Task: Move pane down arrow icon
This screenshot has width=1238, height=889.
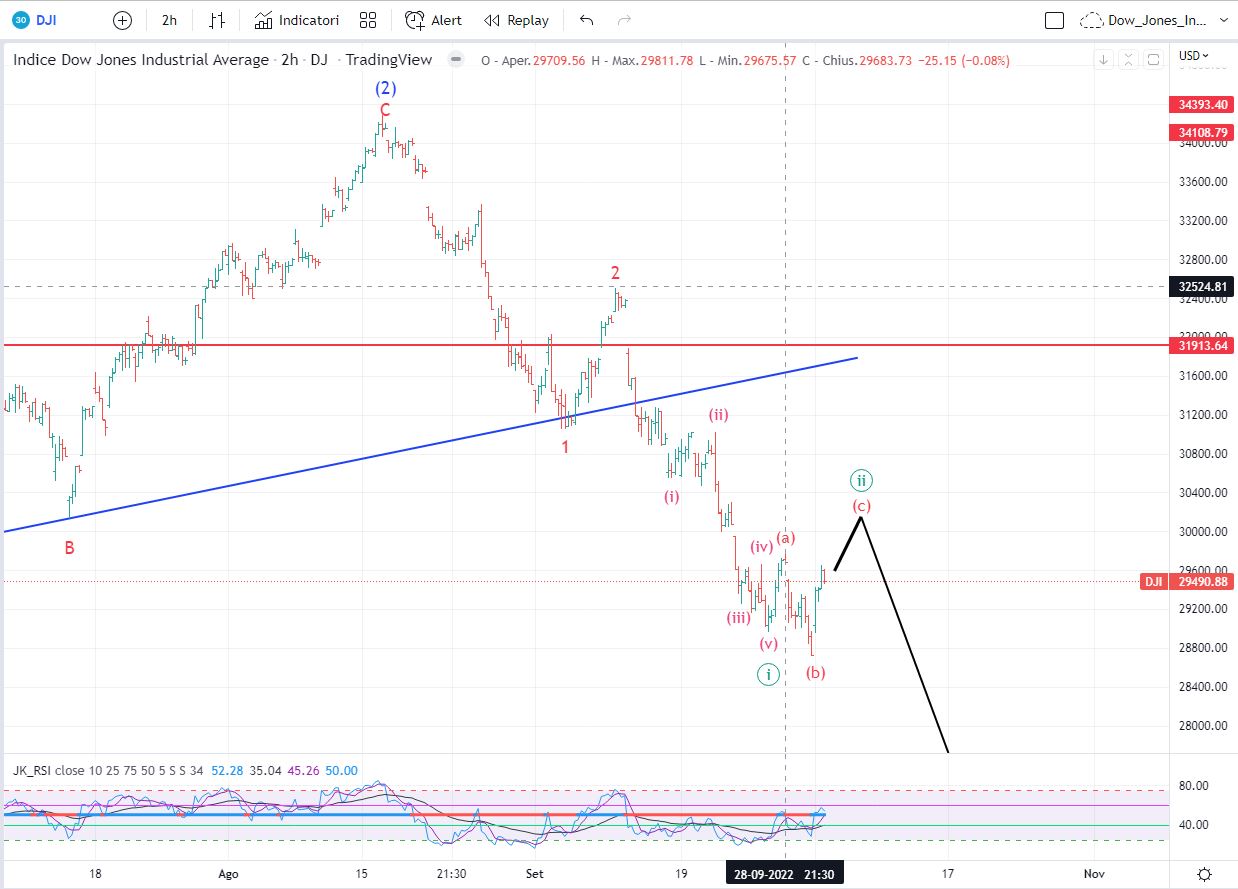Action: (1103, 60)
